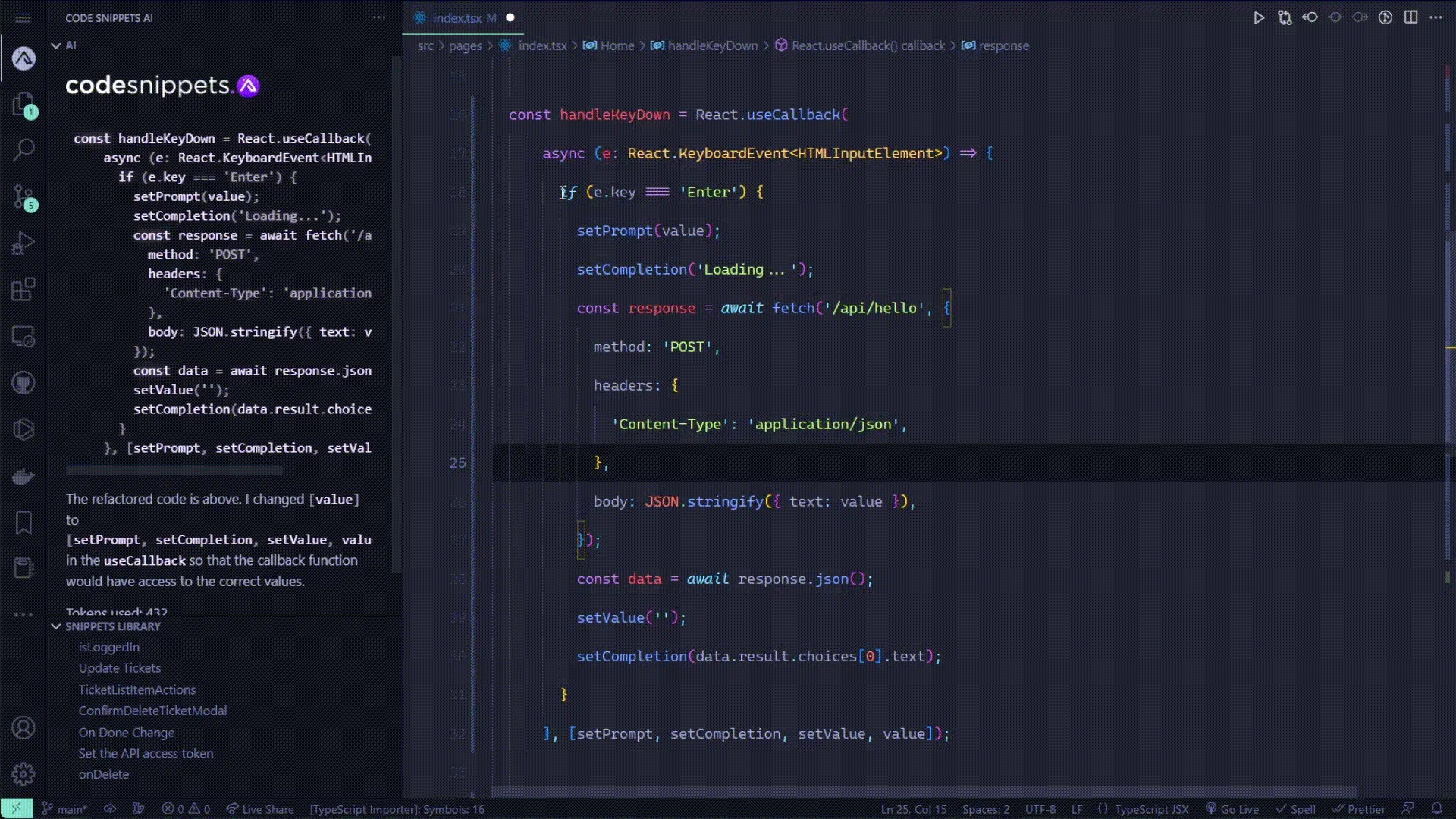
Task: Click the snippet code horizontal scrollbar in the sidebar
Action: coord(174,470)
